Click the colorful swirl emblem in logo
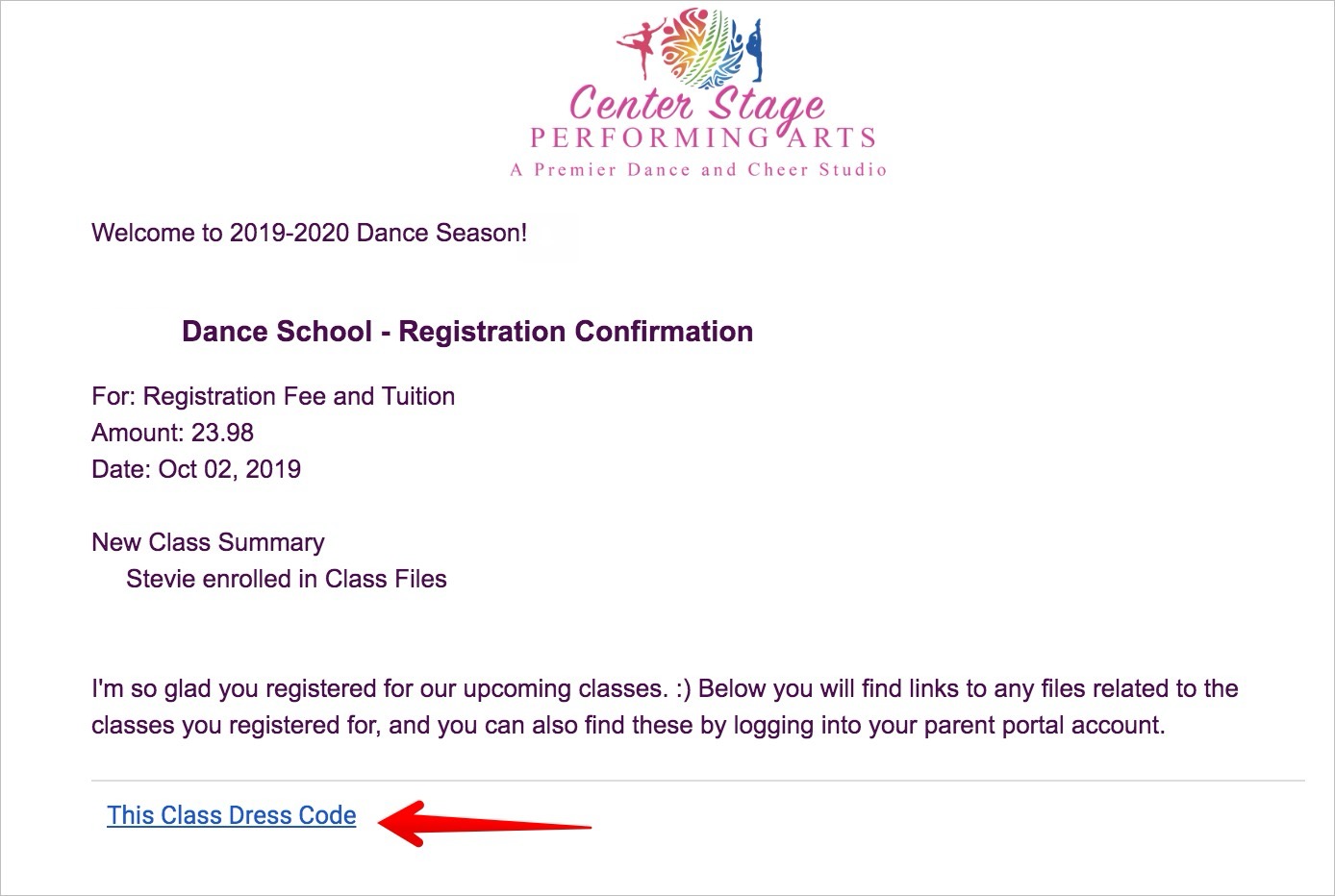The width and height of the screenshot is (1335, 896). [700, 46]
